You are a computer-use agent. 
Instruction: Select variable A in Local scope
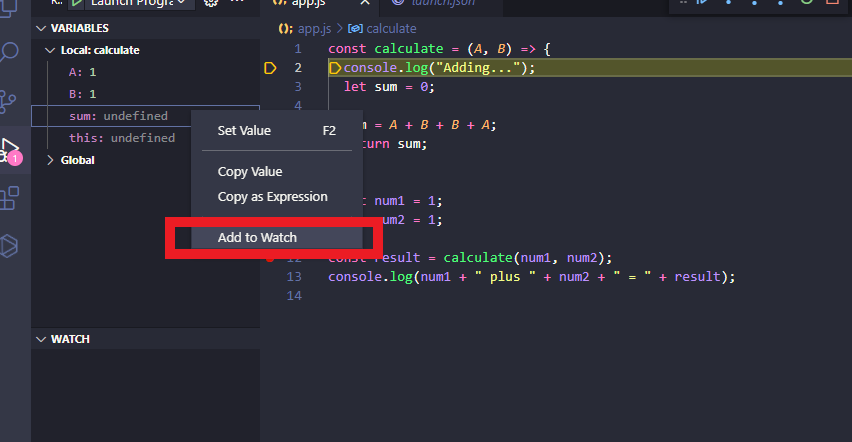point(82,72)
